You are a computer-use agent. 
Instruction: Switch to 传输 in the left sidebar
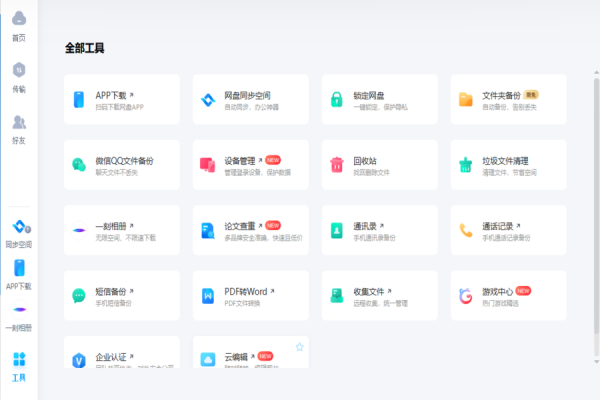point(18,75)
